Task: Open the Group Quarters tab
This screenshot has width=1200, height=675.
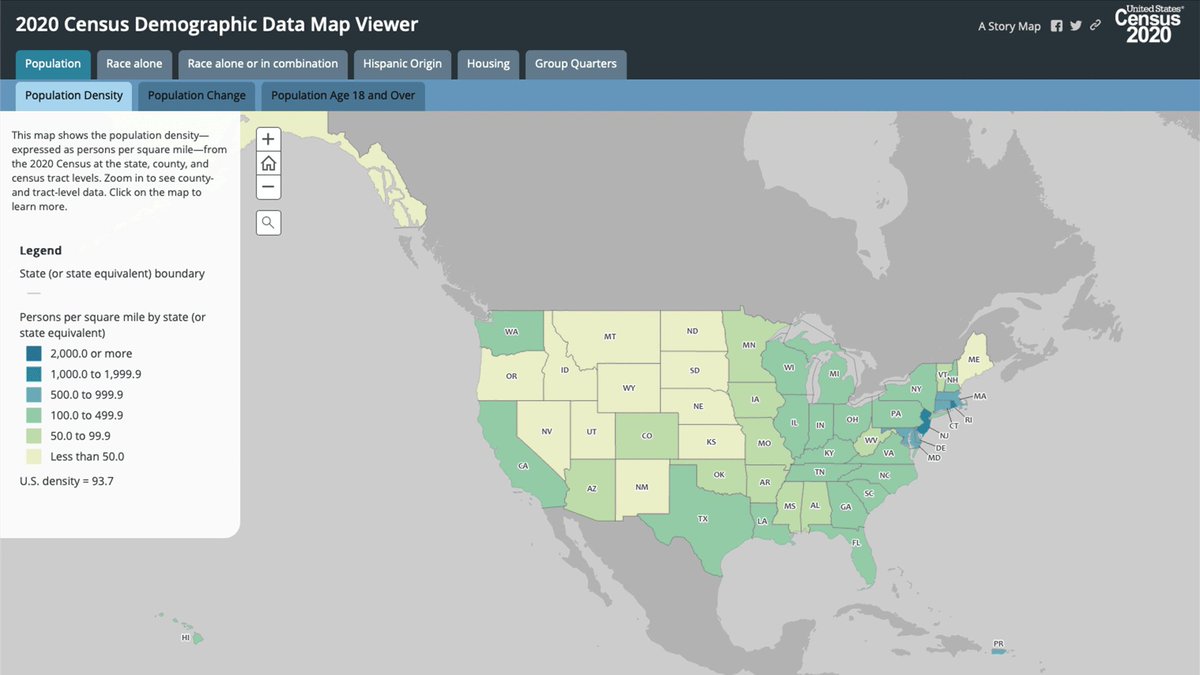Action: pyautogui.click(x=575, y=63)
